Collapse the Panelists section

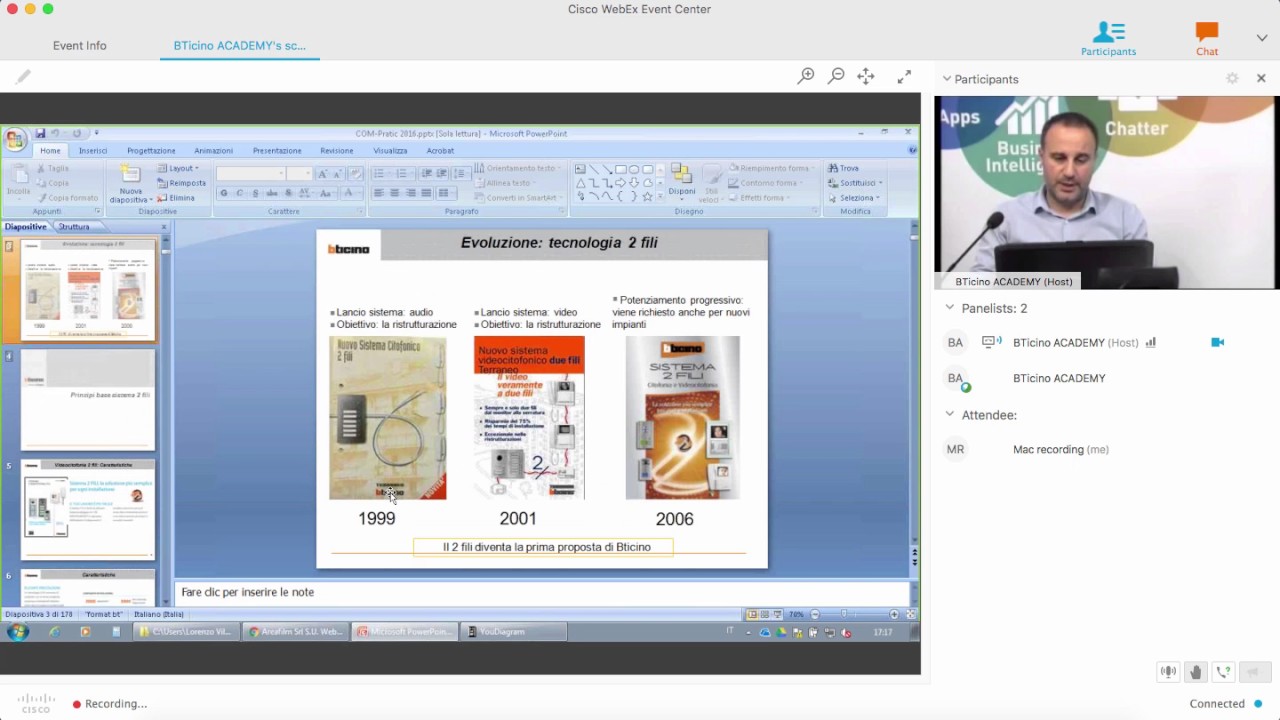pyautogui.click(x=950, y=308)
